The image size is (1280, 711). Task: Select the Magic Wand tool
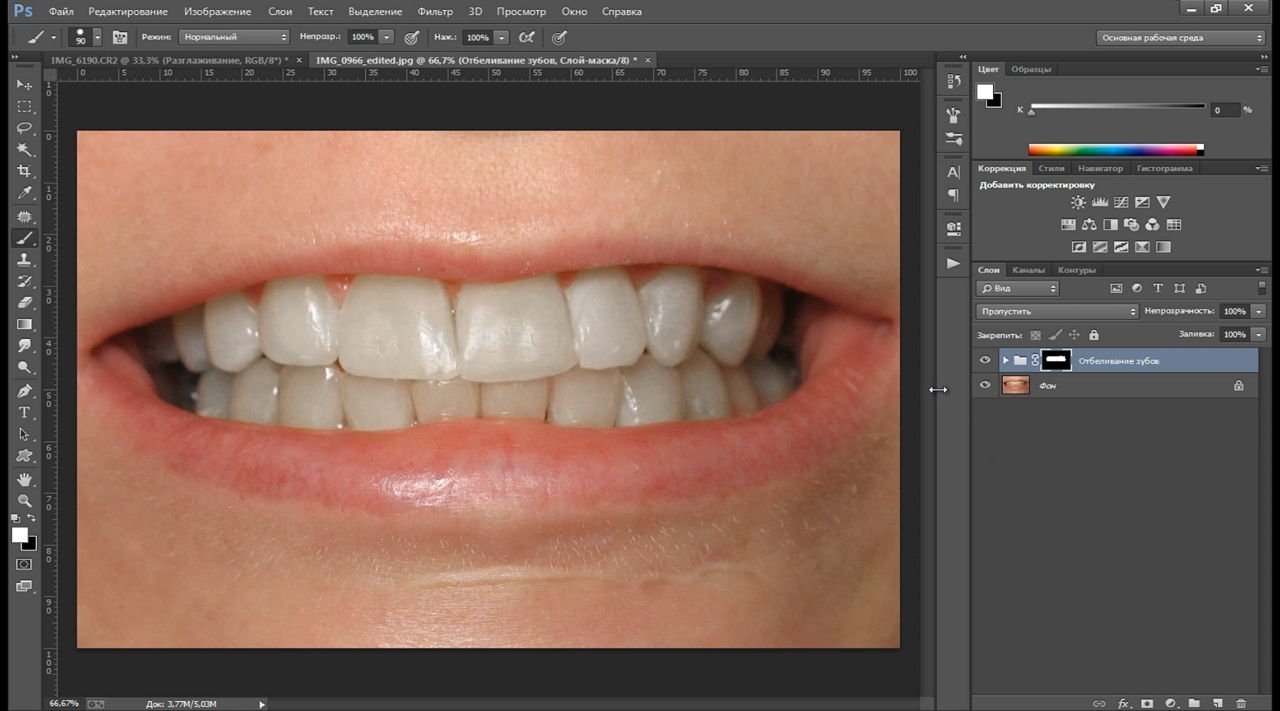click(x=25, y=150)
